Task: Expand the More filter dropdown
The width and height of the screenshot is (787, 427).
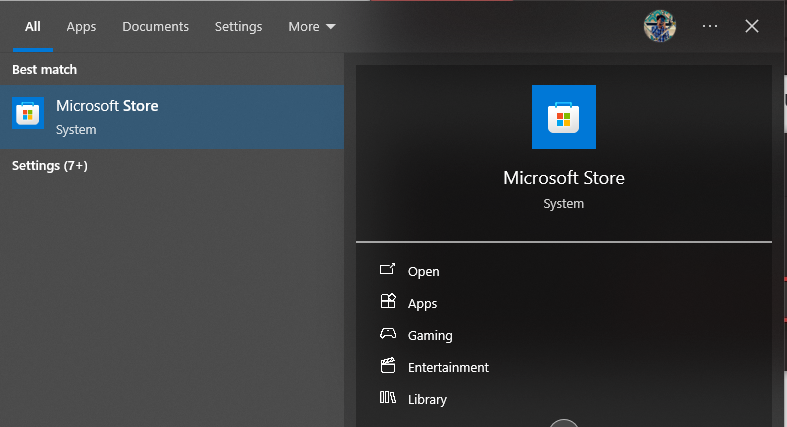Action: pos(312,27)
